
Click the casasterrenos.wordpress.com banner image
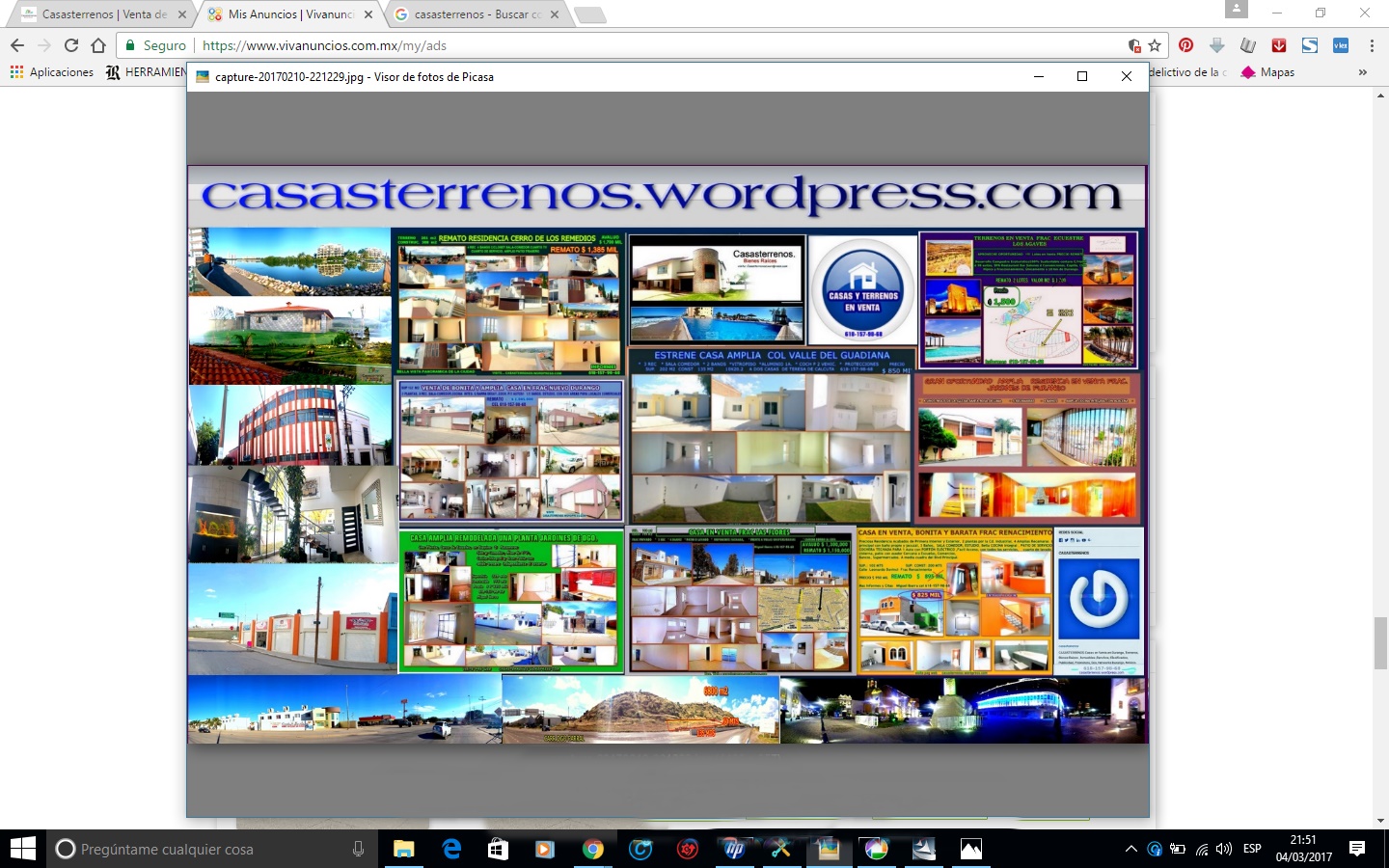point(667,197)
